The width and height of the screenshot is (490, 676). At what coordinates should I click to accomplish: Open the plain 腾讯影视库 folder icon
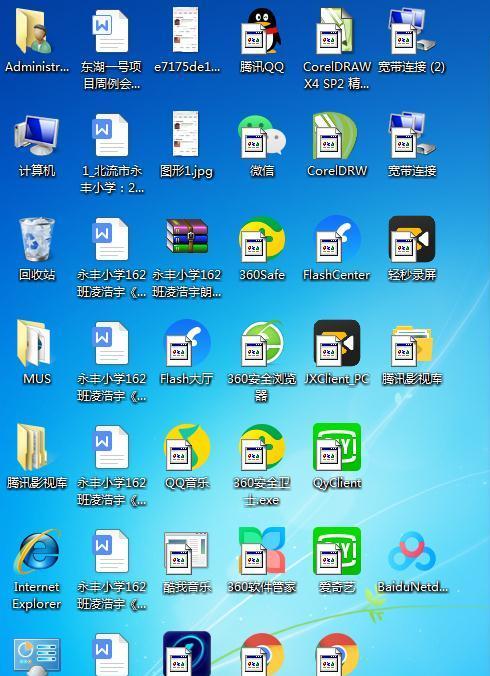(32, 447)
